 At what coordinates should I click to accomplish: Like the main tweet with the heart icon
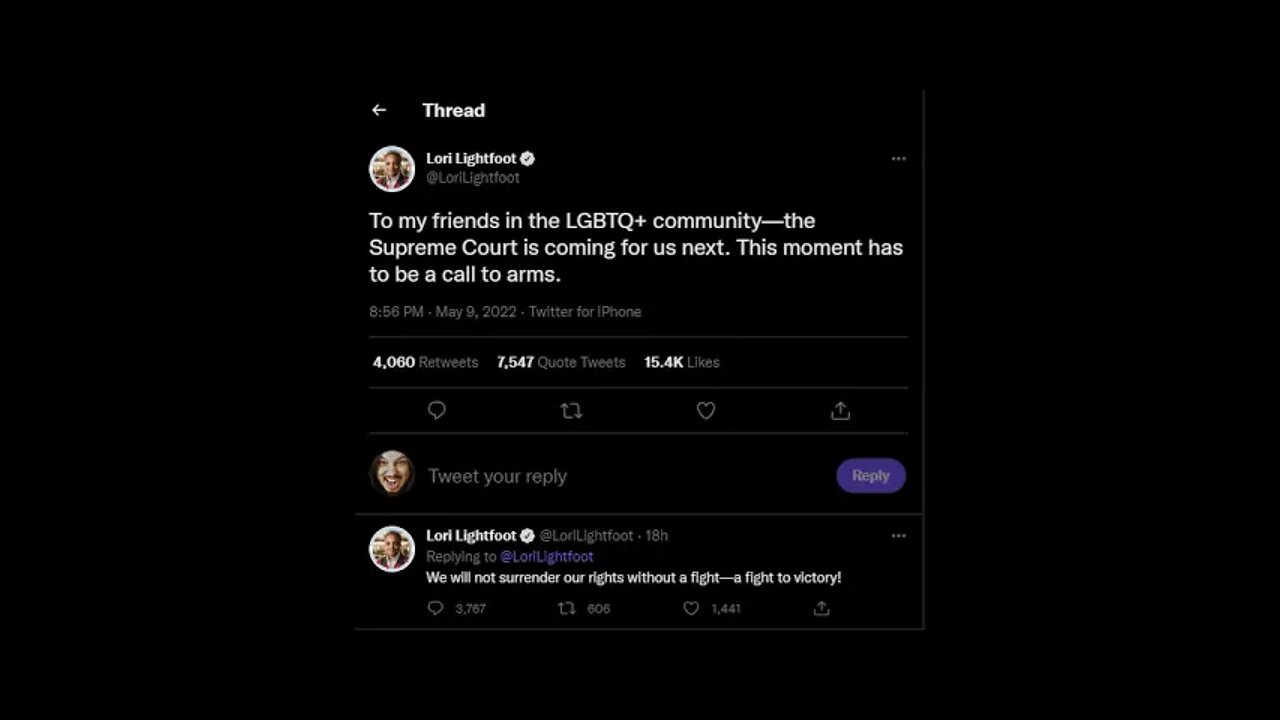tap(706, 410)
